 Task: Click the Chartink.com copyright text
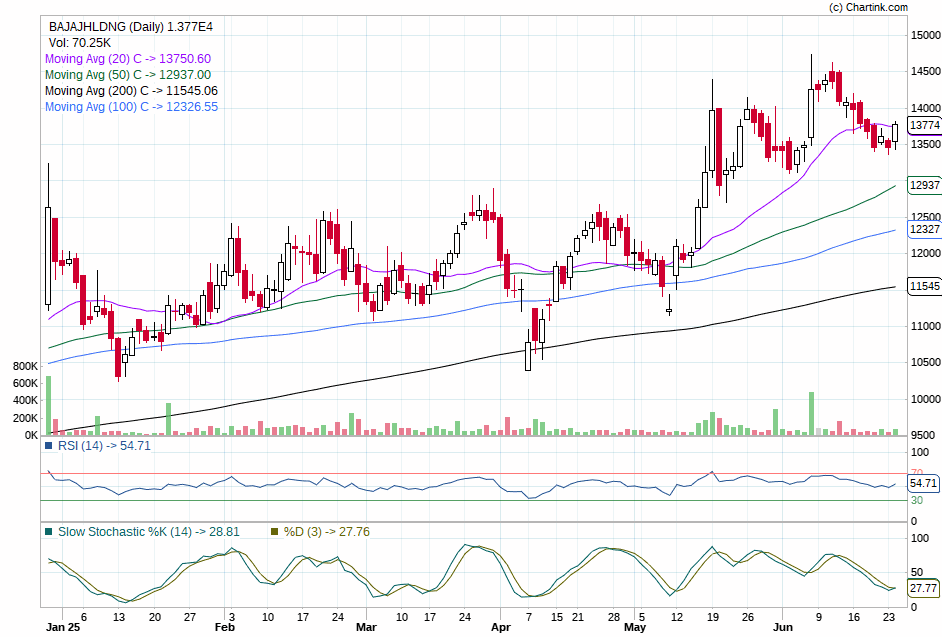[x=868, y=7]
